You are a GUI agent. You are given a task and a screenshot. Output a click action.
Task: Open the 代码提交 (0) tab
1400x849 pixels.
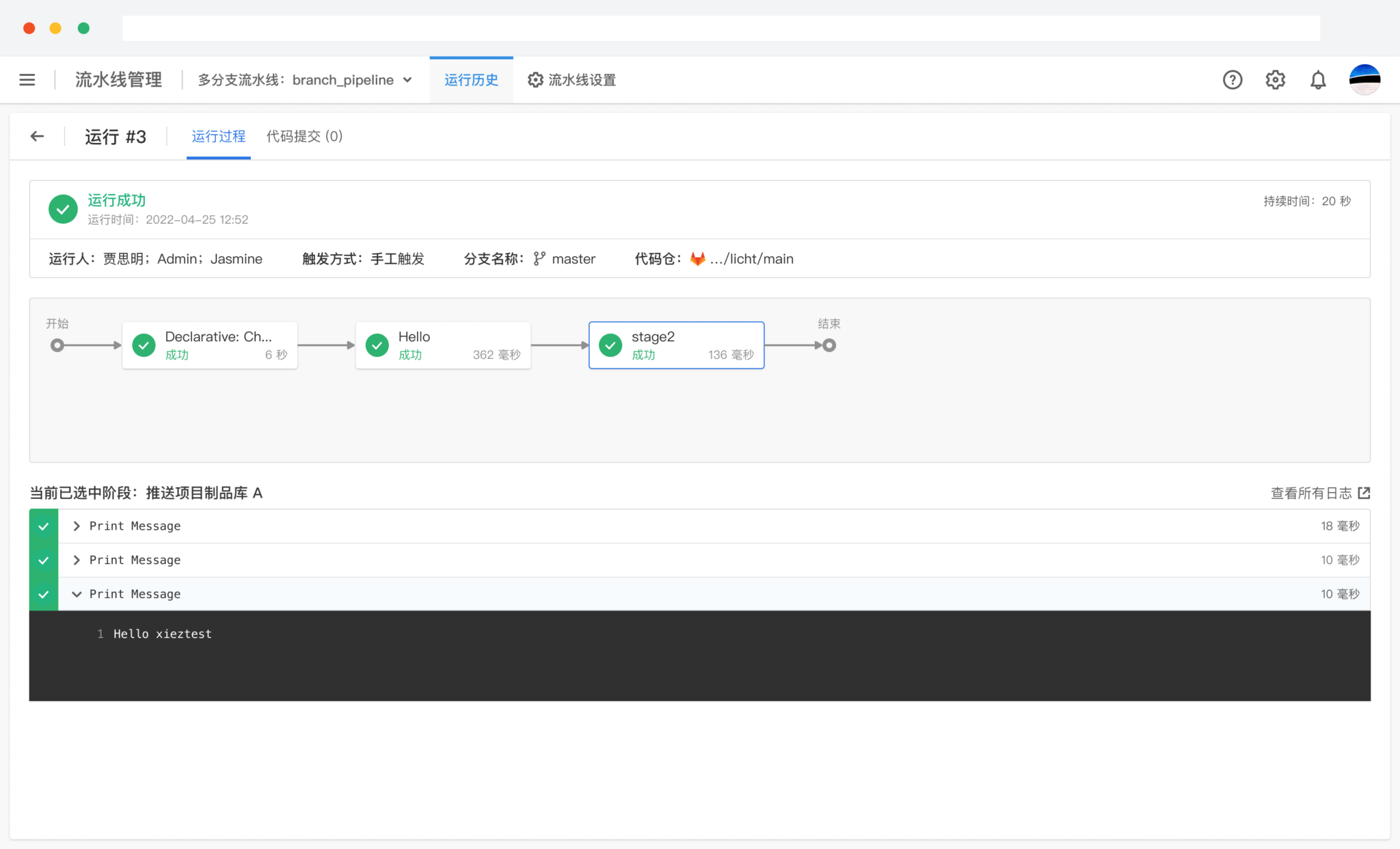point(304,137)
